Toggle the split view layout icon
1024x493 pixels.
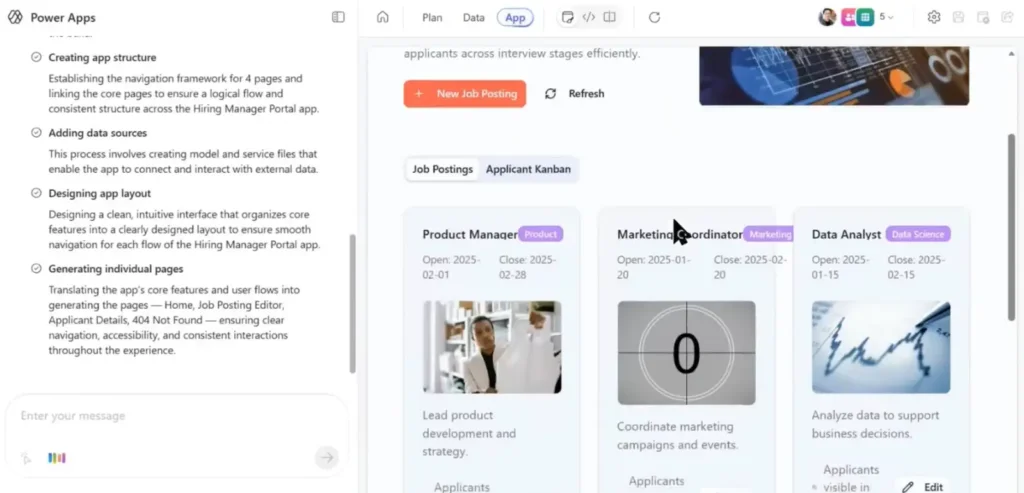coord(609,17)
